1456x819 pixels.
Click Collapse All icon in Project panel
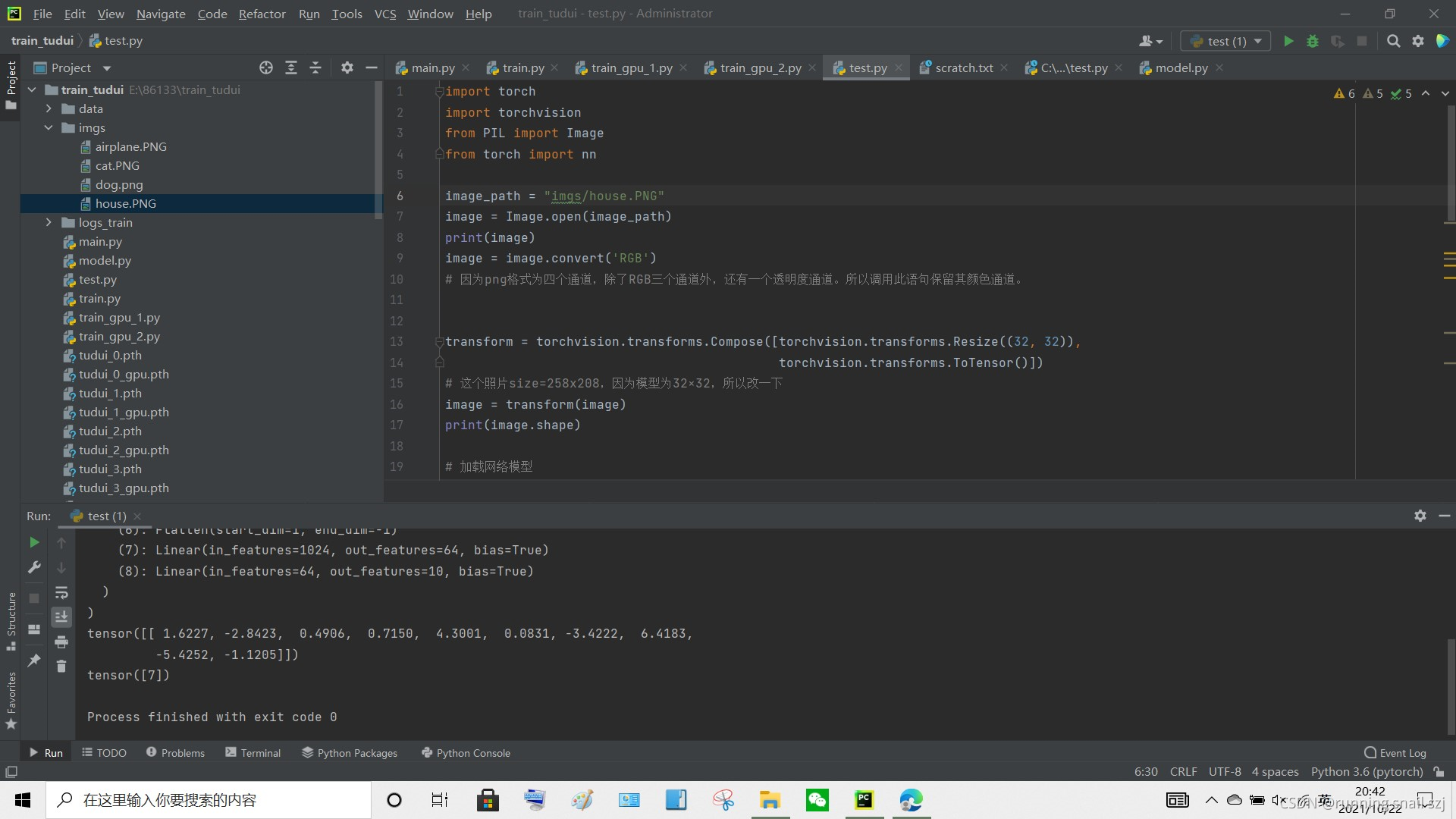click(315, 67)
